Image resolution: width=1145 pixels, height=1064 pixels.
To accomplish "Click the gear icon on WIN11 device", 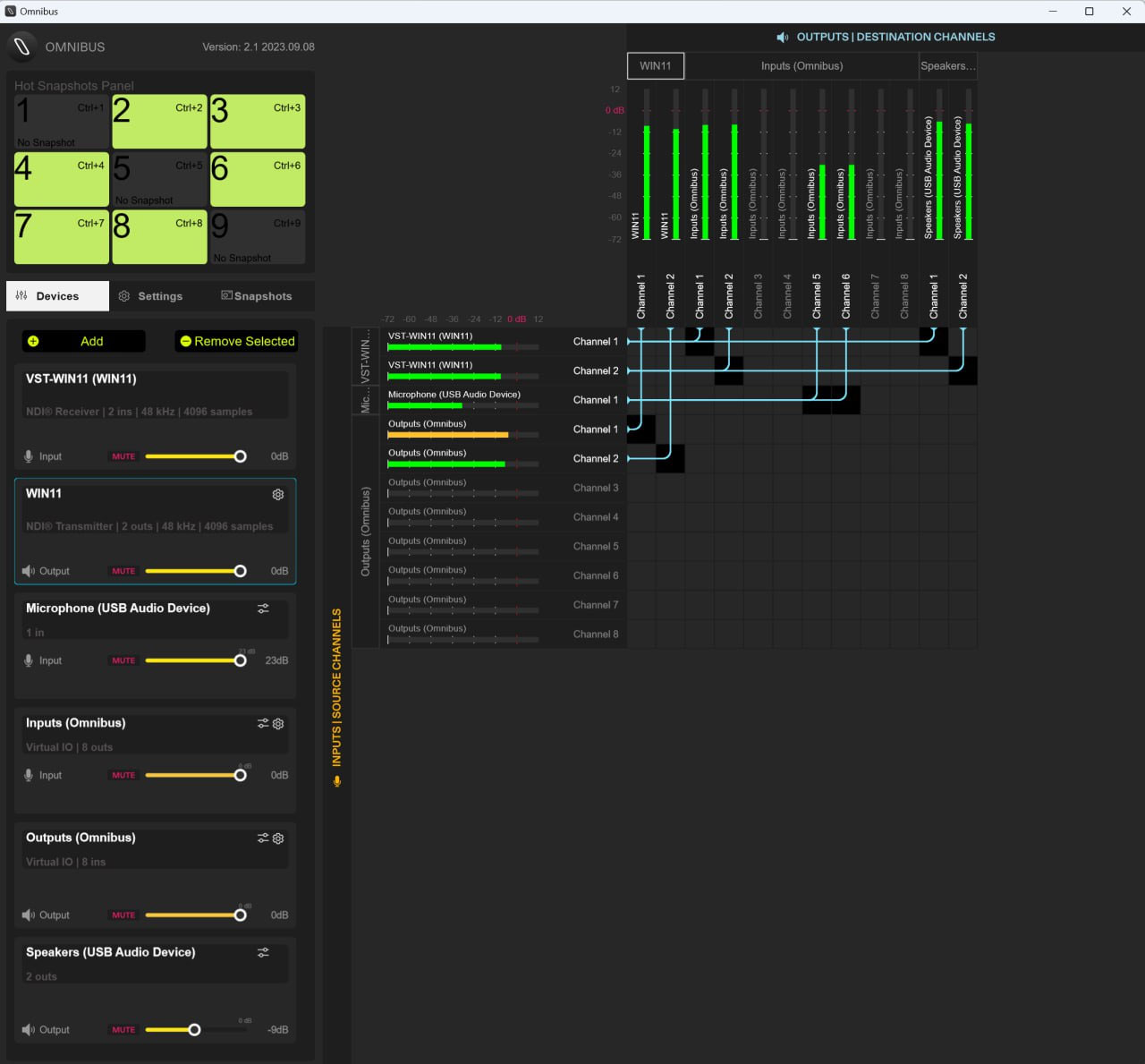I will [x=278, y=495].
